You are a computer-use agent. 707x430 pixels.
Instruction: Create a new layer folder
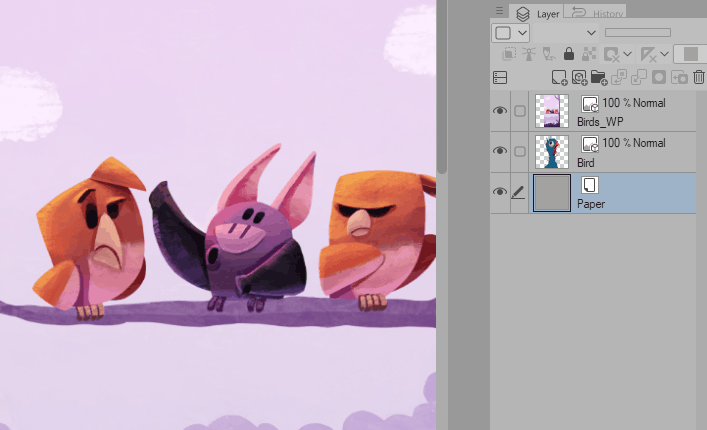click(599, 77)
